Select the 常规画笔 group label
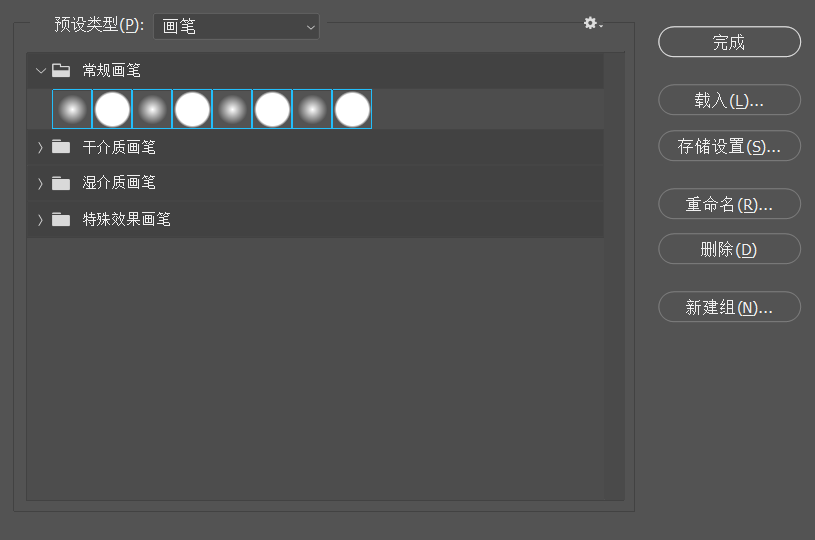The width and height of the screenshot is (815, 540). (x=112, y=70)
